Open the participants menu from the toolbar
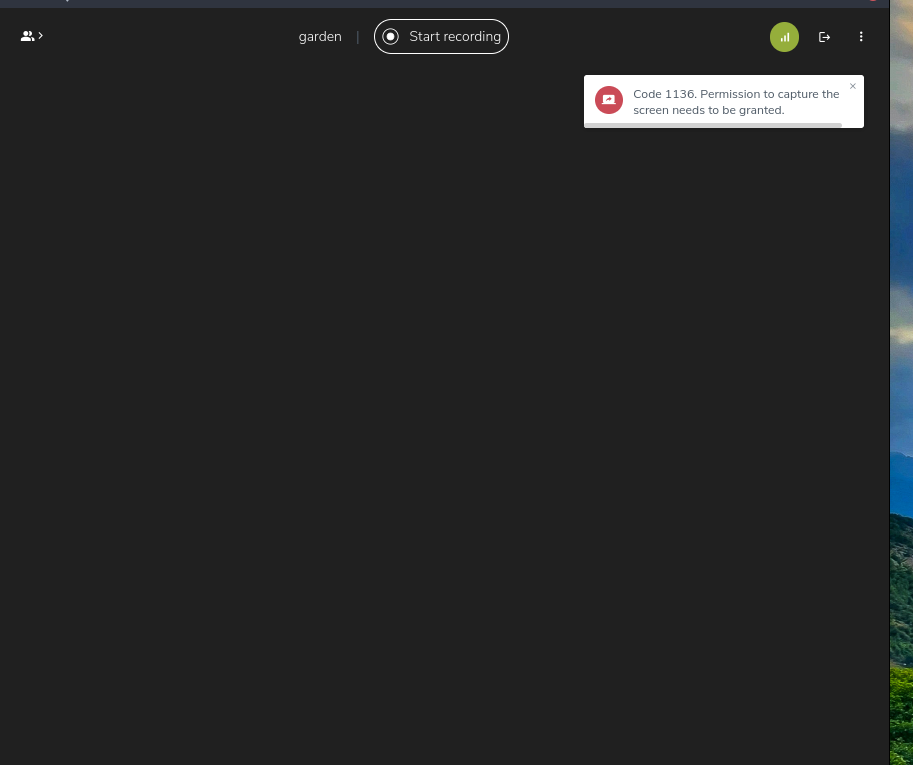The image size is (913, 765). click(27, 36)
